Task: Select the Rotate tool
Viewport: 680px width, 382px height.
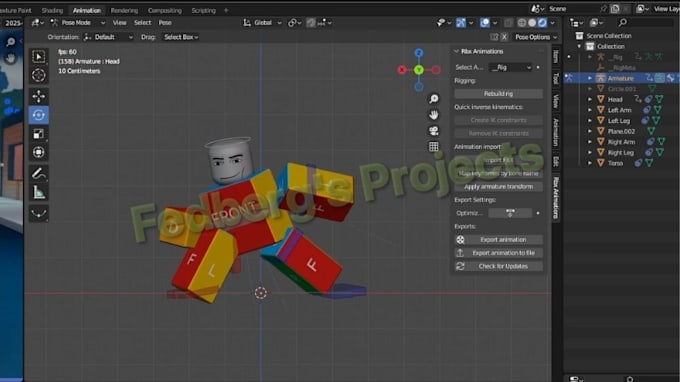Action: pyautogui.click(x=39, y=115)
